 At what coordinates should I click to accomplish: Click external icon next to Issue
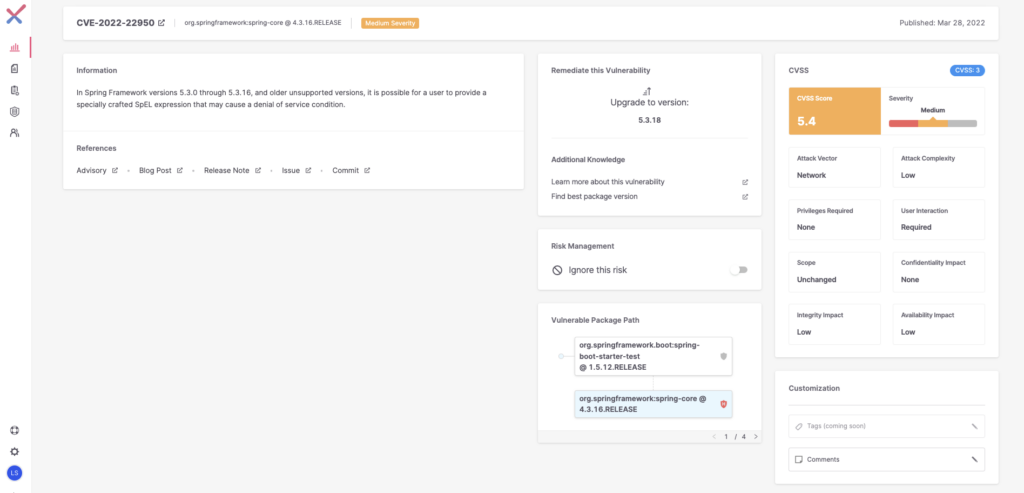[308, 170]
